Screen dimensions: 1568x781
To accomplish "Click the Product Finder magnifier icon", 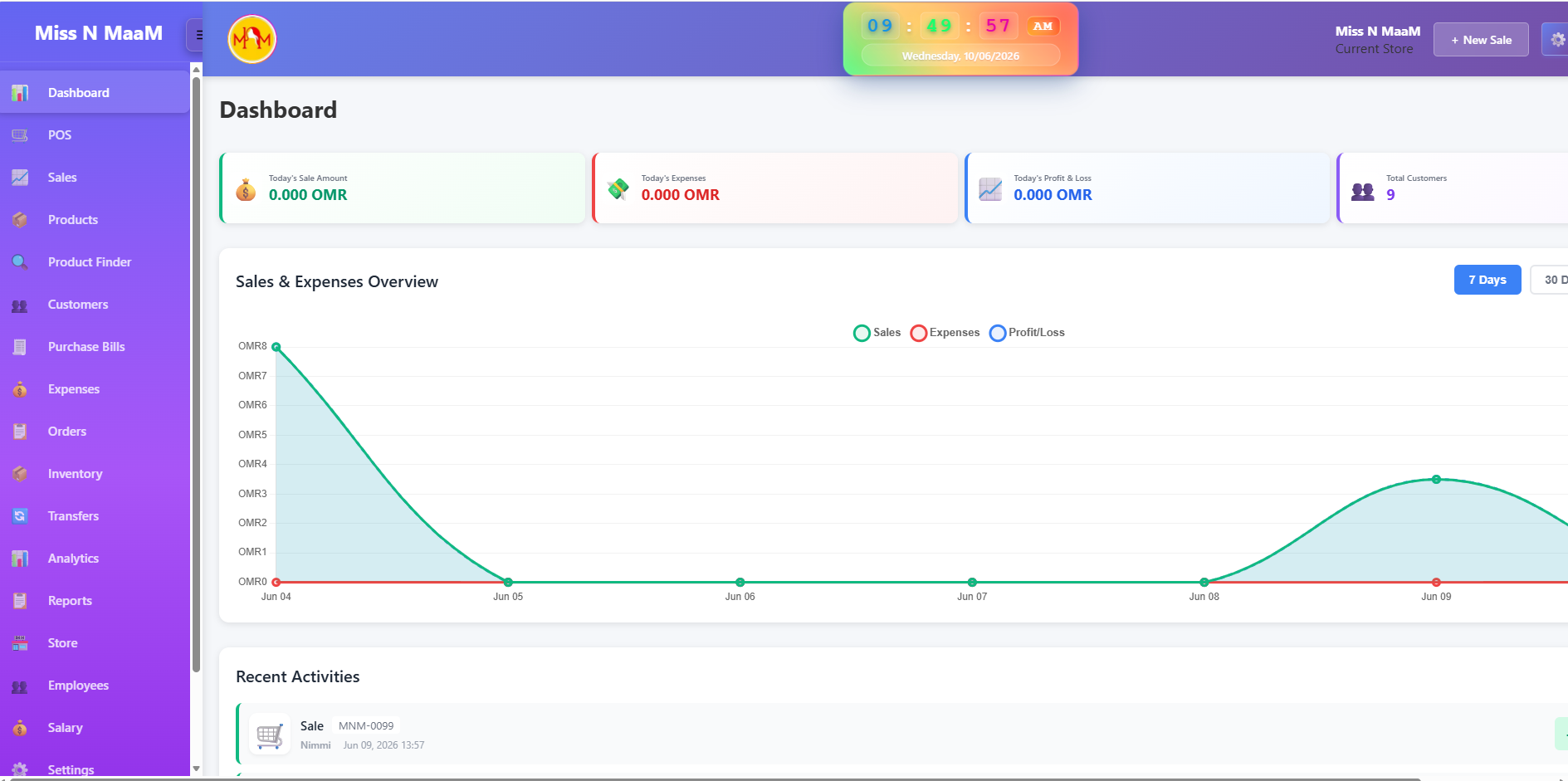I will 20,262.
